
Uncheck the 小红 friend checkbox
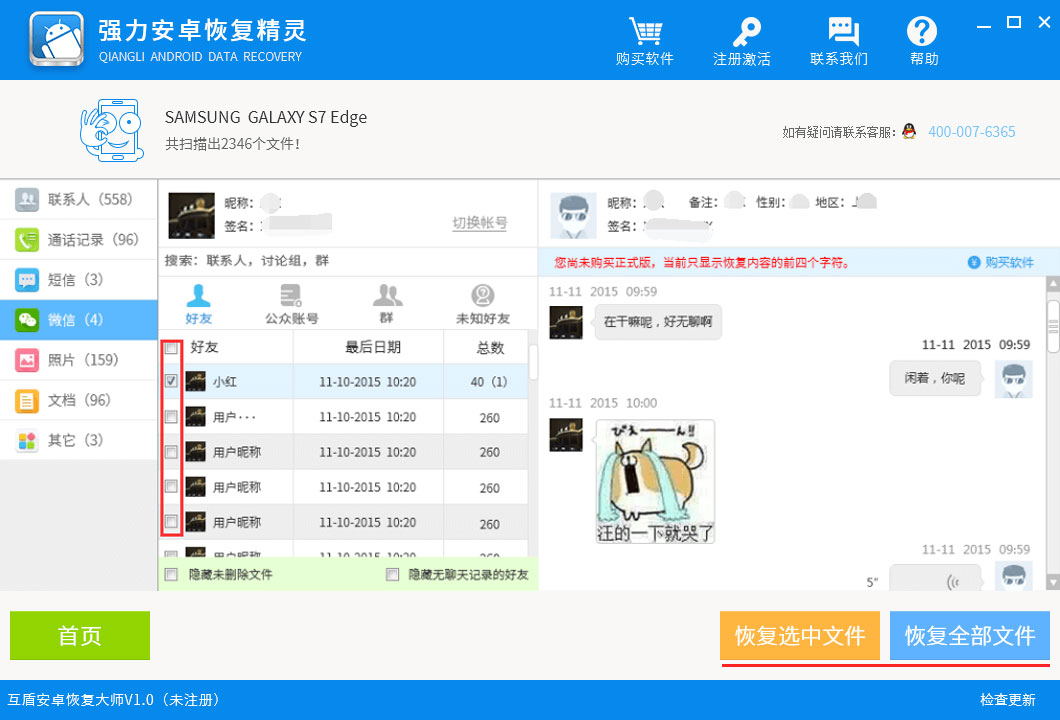click(x=171, y=381)
